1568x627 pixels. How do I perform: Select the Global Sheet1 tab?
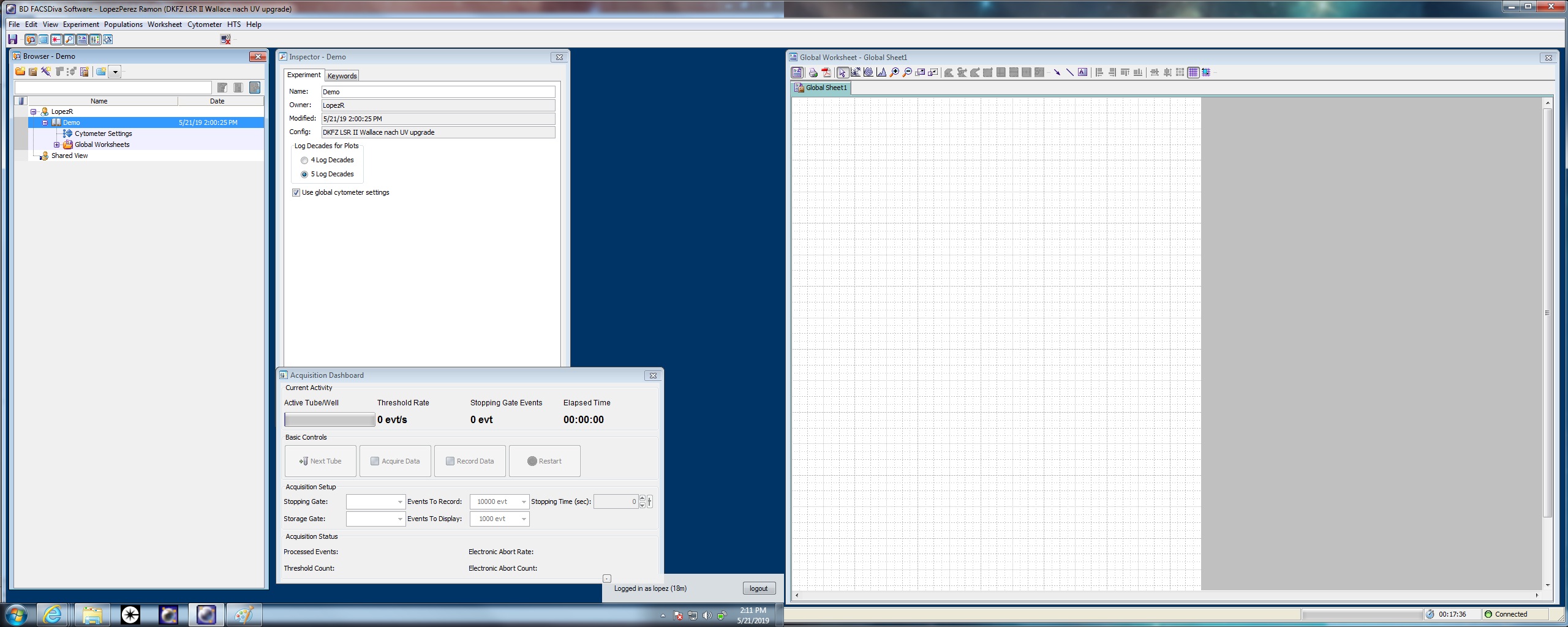pos(821,88)
